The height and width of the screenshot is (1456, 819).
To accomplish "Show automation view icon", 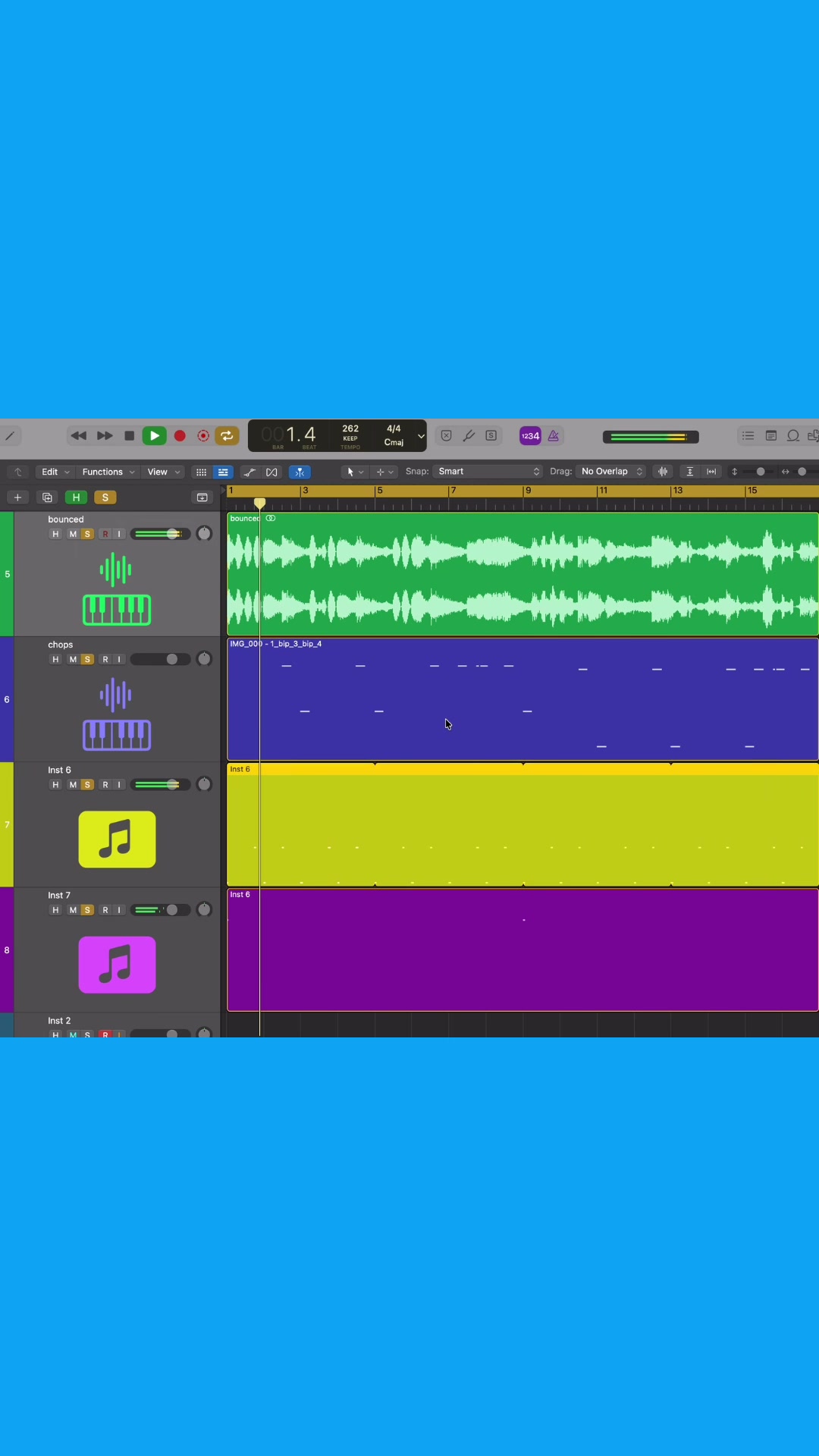I will [x=249, y=472].
